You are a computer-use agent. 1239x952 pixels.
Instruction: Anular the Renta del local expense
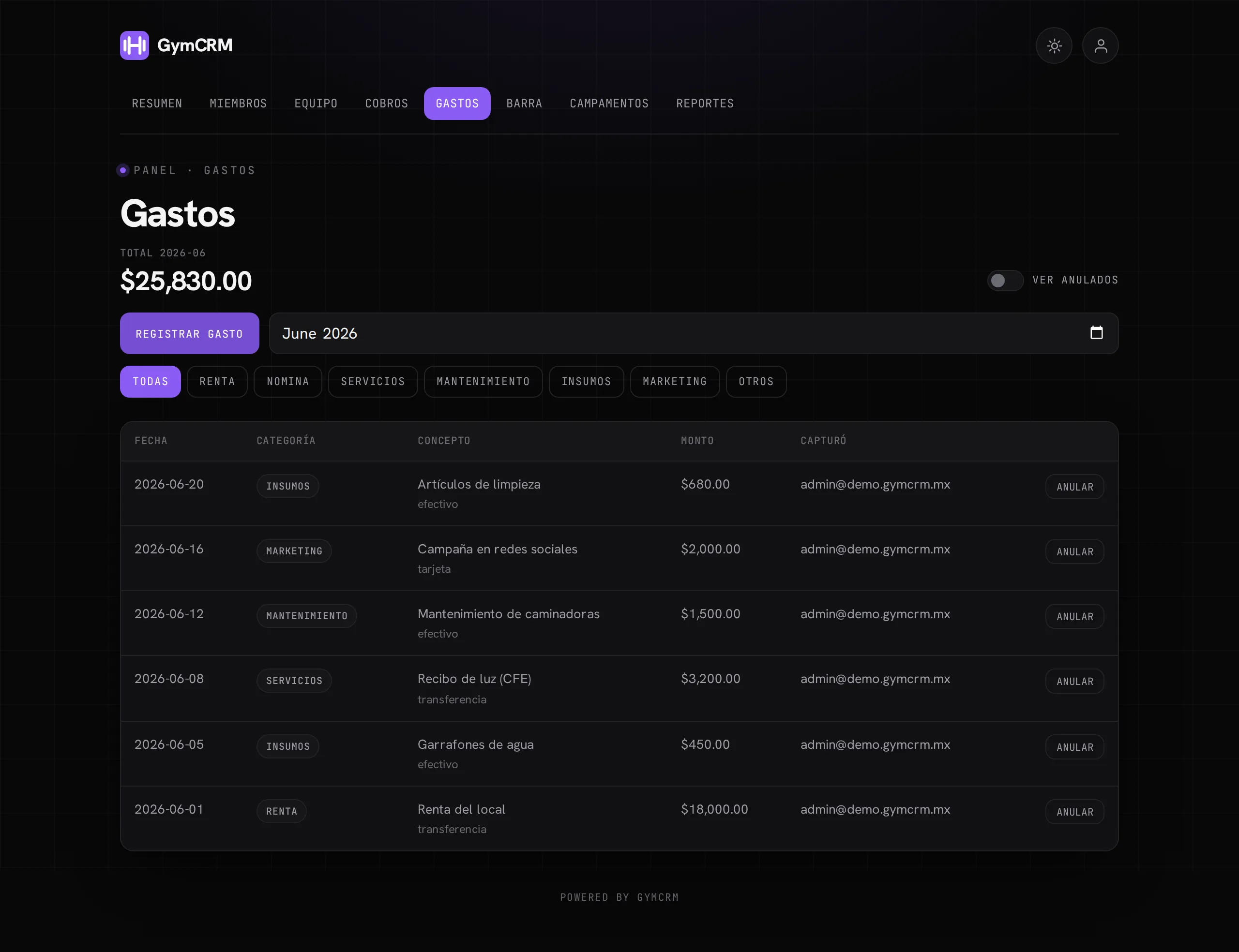click(x=1074, y=812)
